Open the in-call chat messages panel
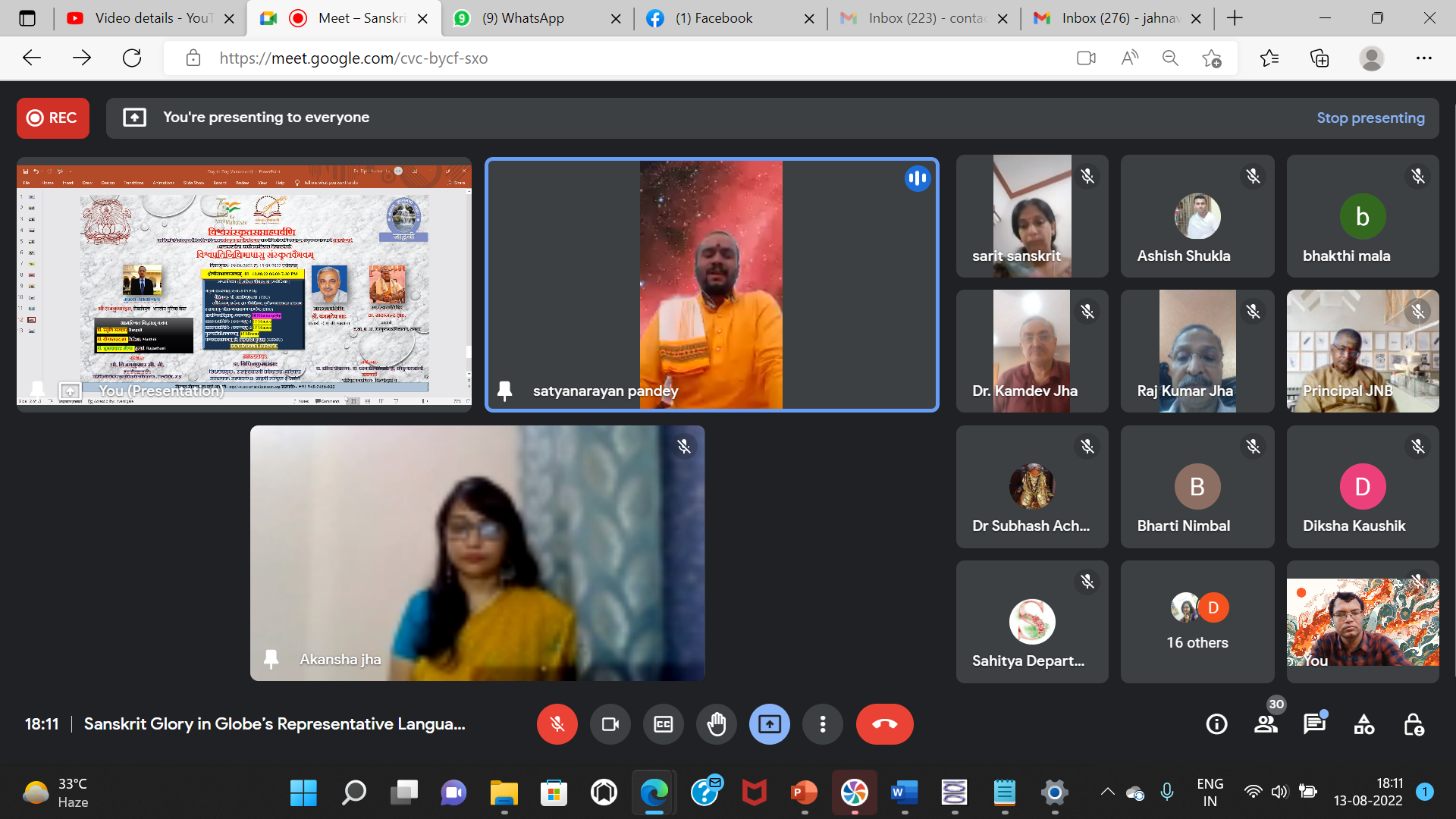Viewport: 1456px width, 819px height. 1314,724
